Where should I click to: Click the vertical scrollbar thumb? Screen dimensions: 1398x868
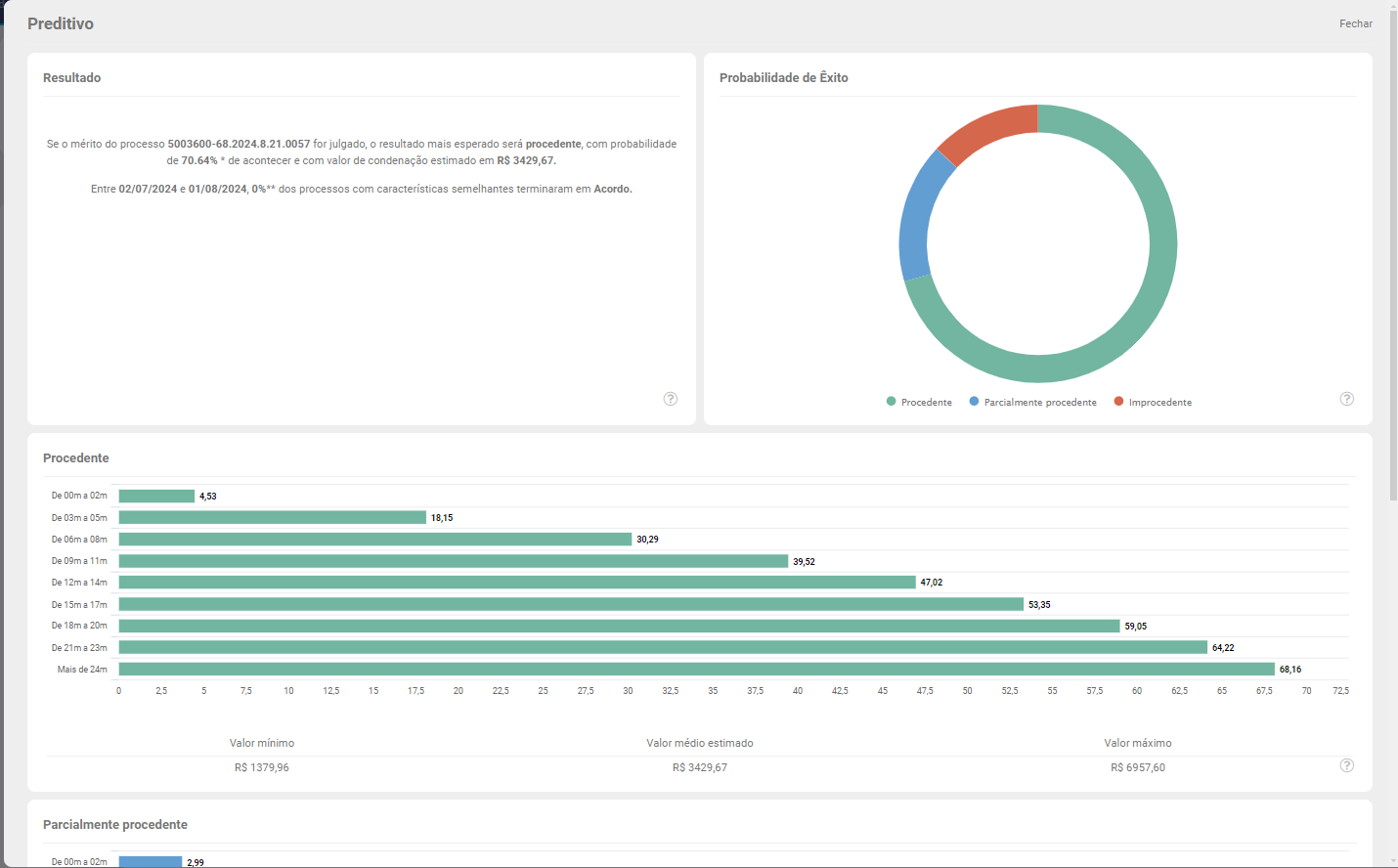coord(1393,254)
